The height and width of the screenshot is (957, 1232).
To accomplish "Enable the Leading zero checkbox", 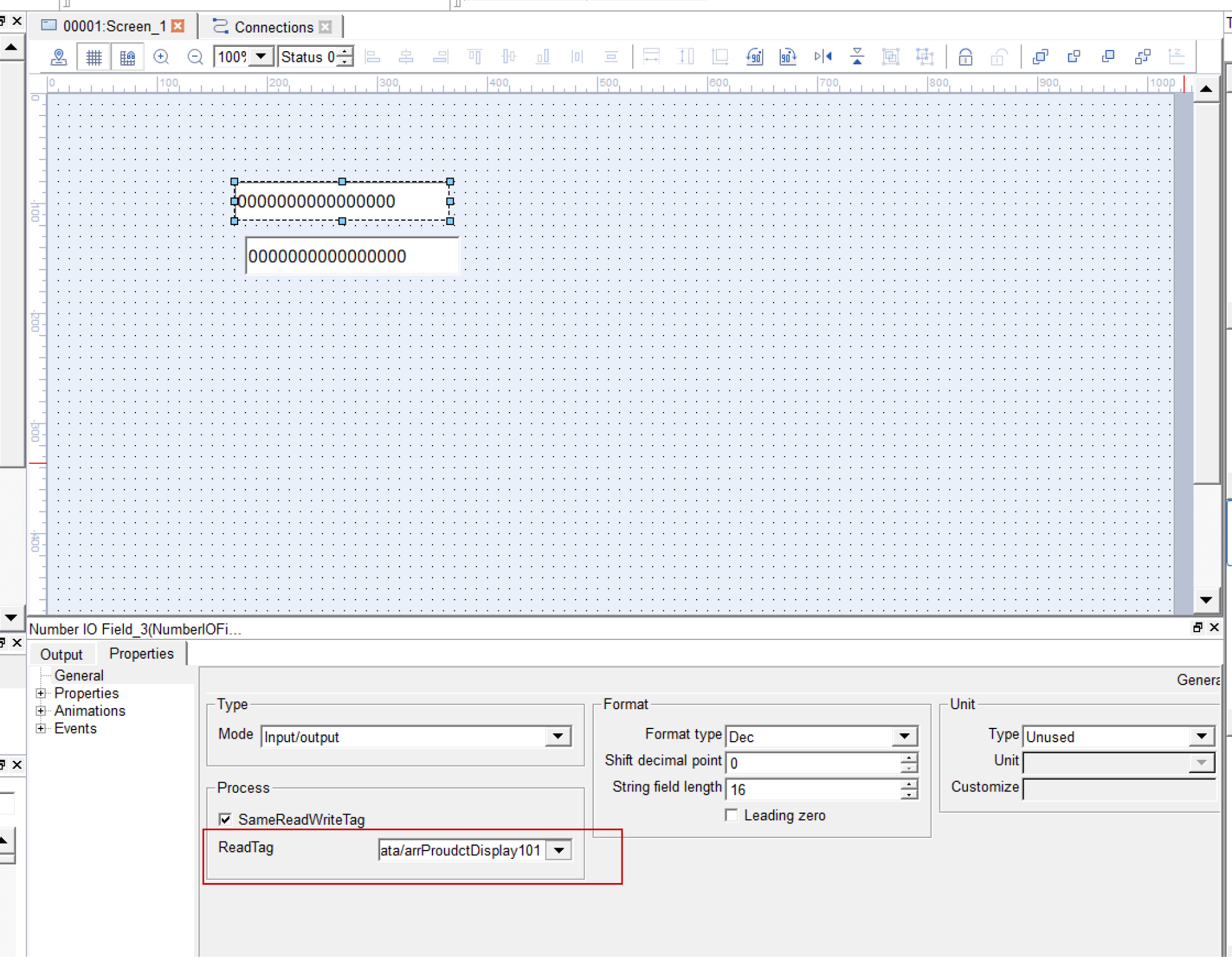I will click(x=731, y=816).
